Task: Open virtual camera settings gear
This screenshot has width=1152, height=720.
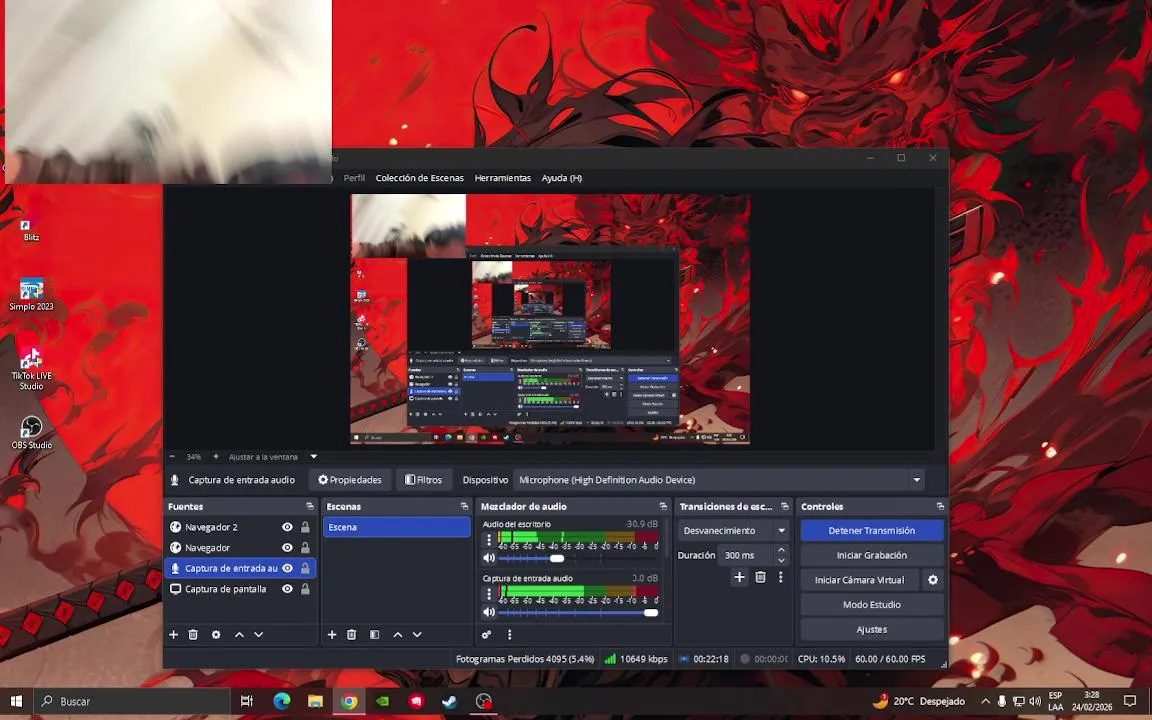Action: [933, 580]
